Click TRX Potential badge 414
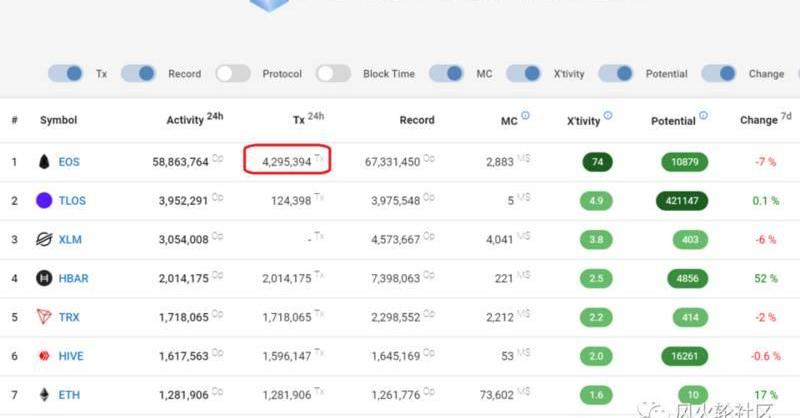800x418 pixels. point(690,317)
